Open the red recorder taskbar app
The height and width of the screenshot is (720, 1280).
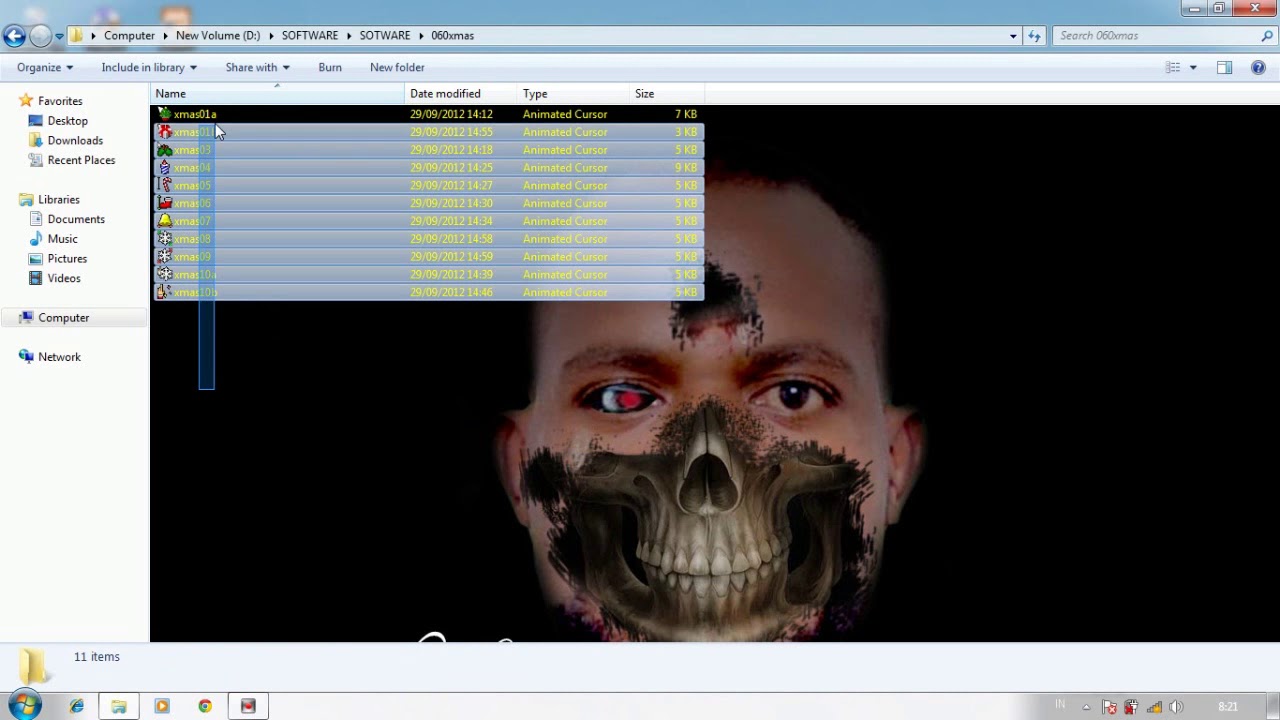tap(248, 706)
